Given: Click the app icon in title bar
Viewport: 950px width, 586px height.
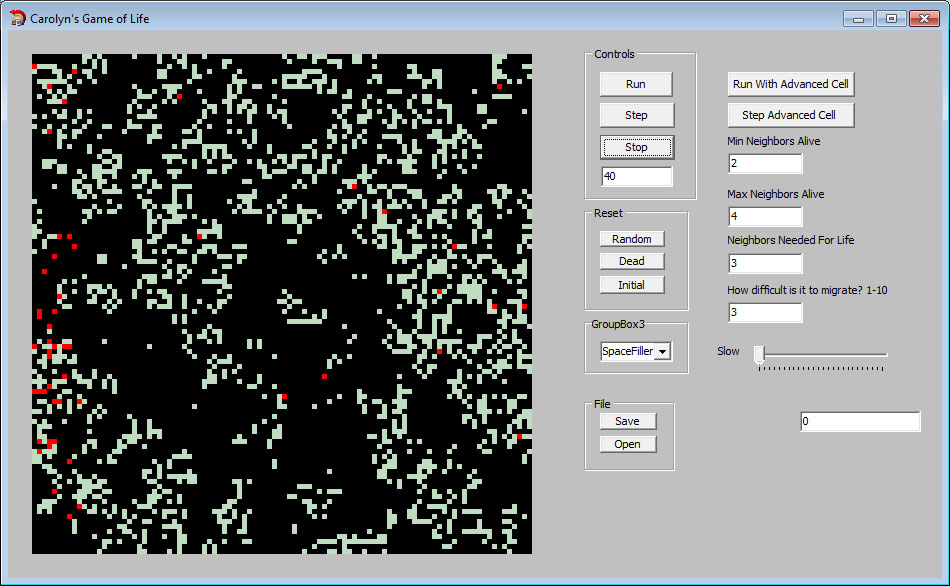Looking at the screenshot, I should 18,18.
